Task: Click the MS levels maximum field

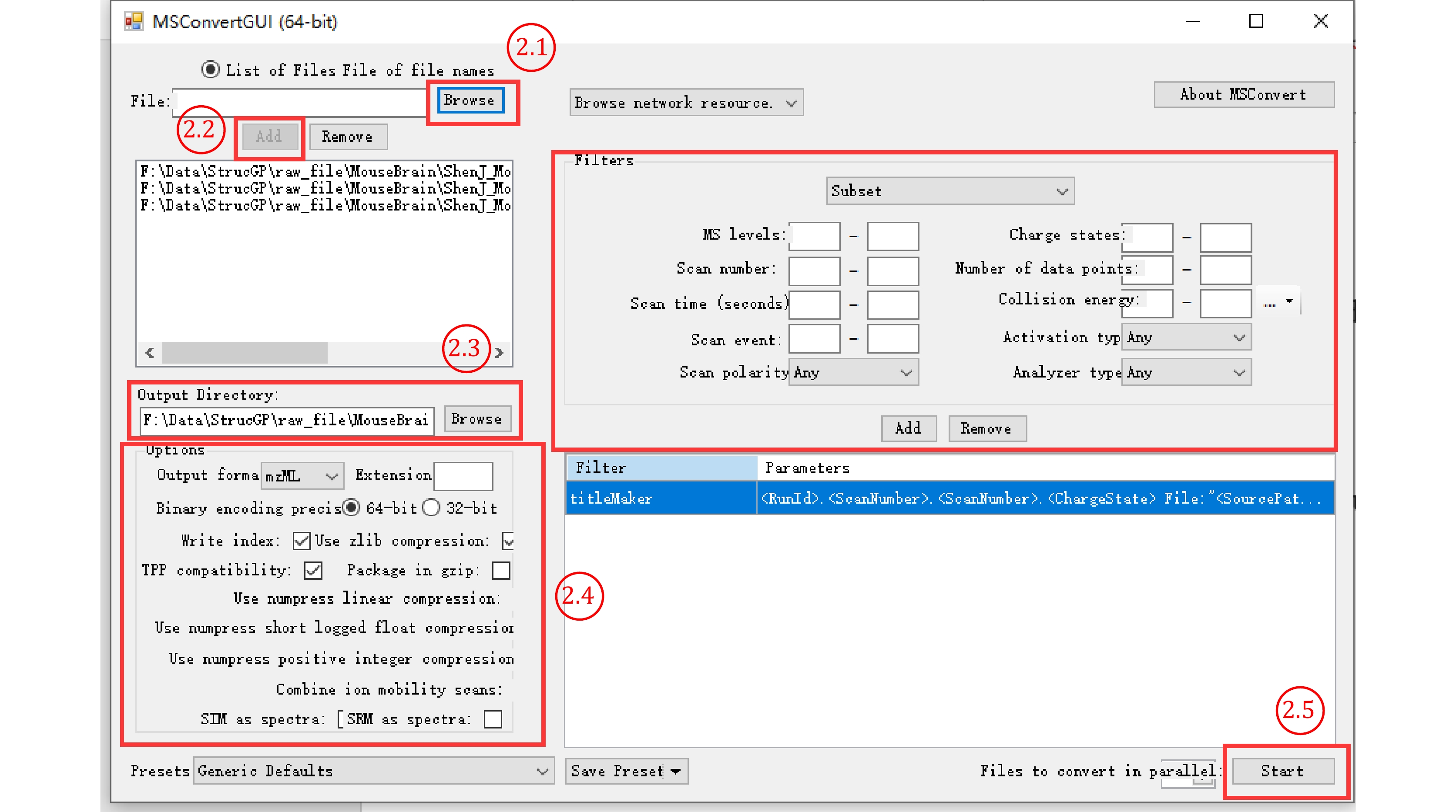Action: point(893,236)
